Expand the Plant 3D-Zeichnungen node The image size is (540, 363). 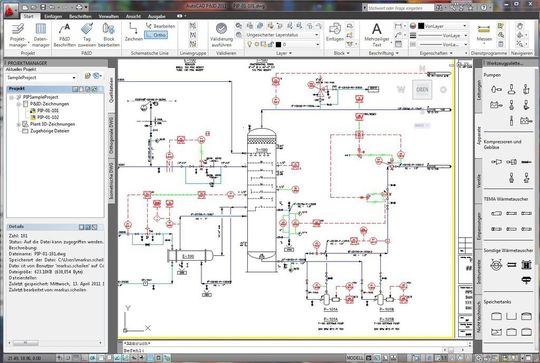(x=18, y=124)
